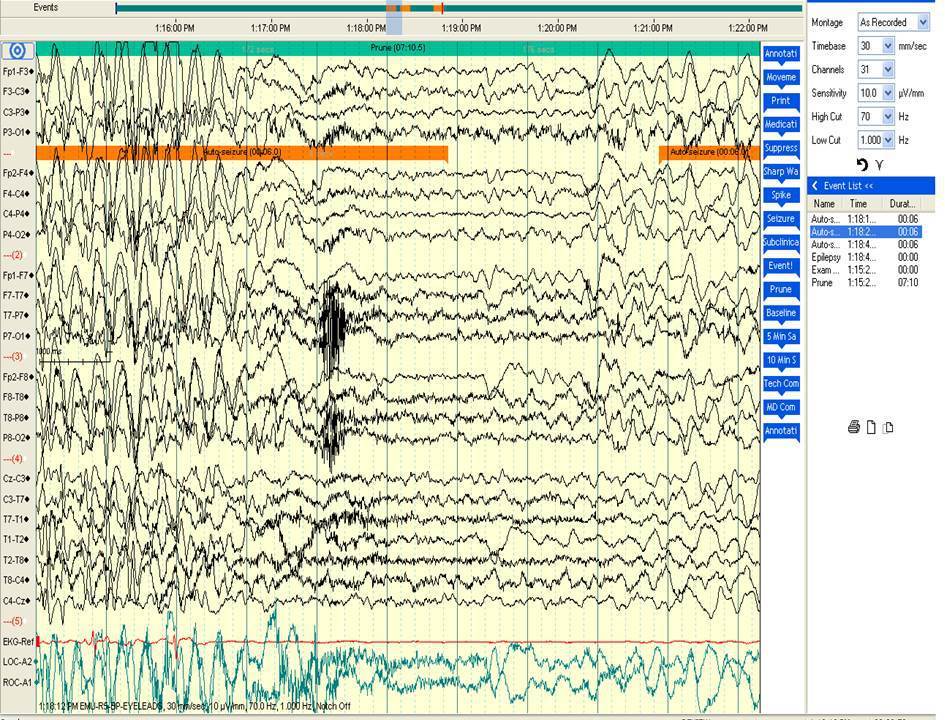This screenshot has width=945, height=720.
Task: Expand the Sensitivity dropdown
Action: coord(888,93)
